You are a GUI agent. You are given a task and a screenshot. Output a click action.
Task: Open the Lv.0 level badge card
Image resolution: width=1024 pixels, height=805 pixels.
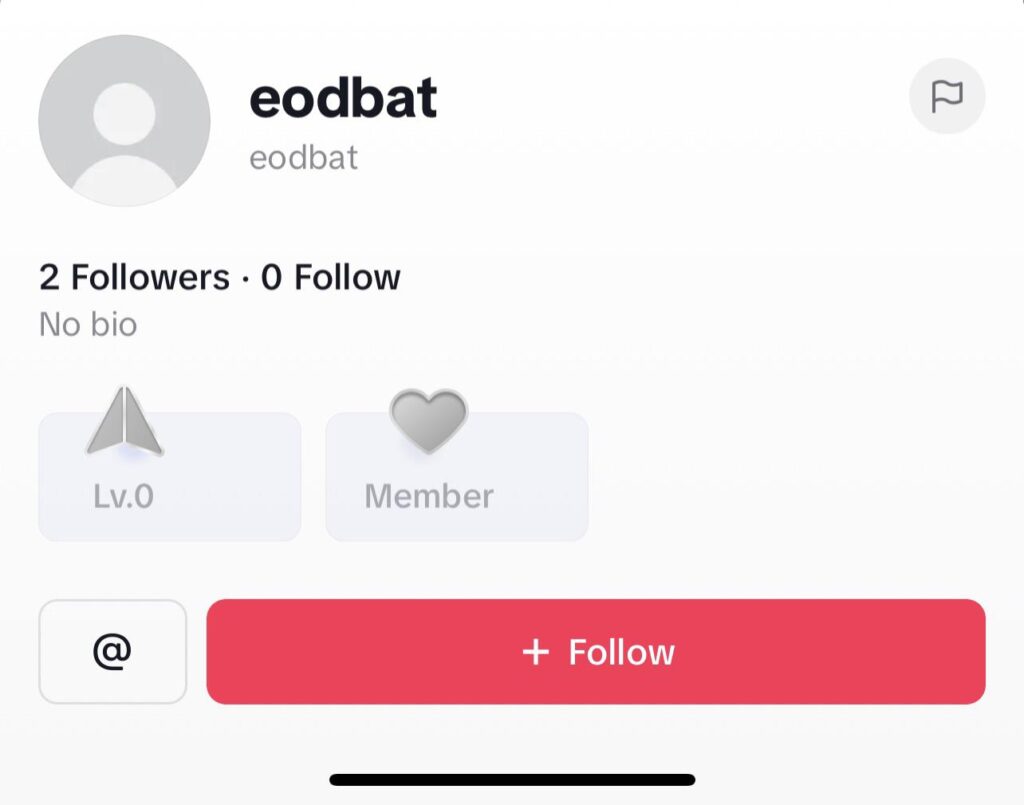(x=170, y=477)
